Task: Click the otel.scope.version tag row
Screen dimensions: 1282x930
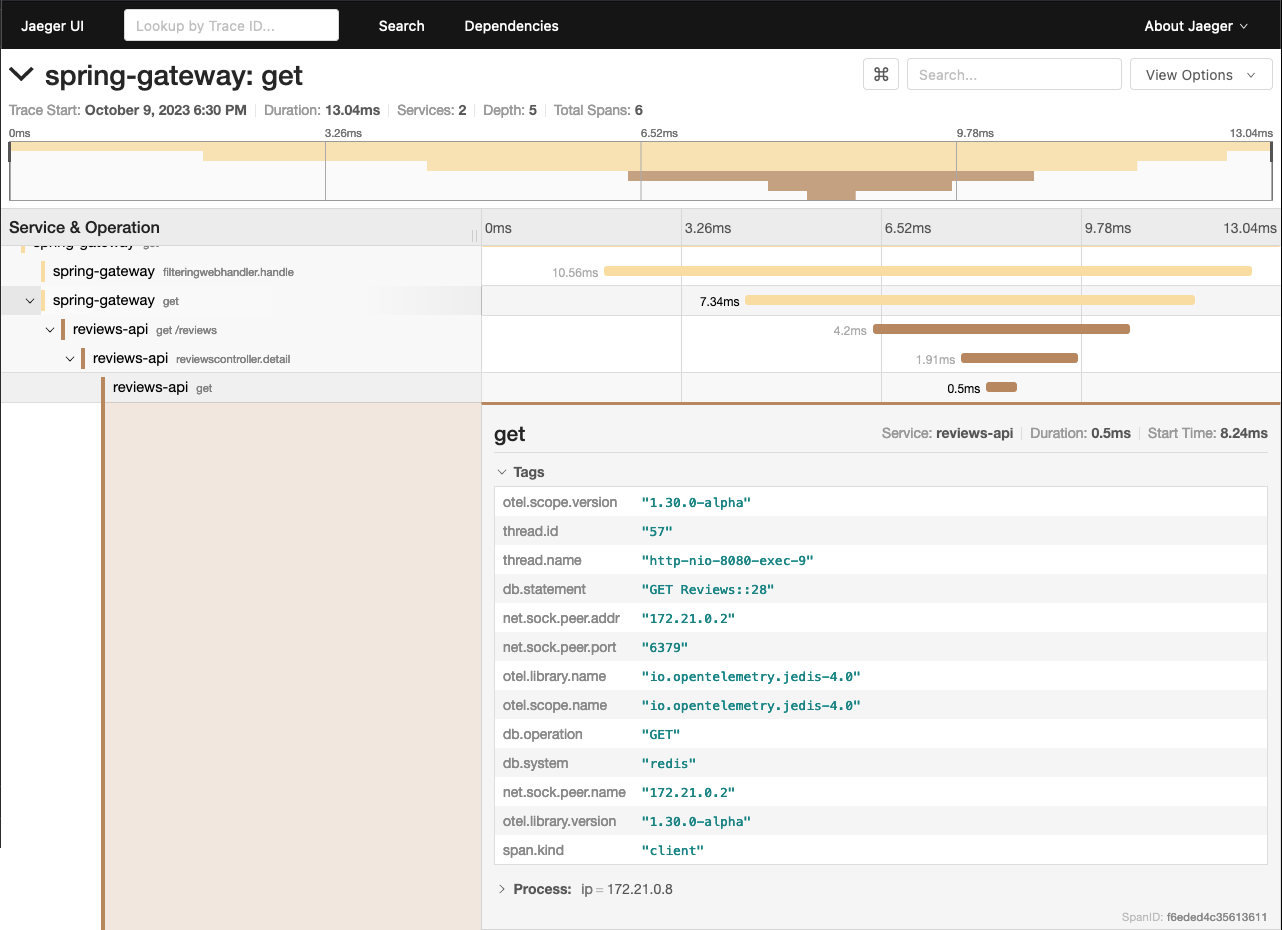Action: pos(881,502)
